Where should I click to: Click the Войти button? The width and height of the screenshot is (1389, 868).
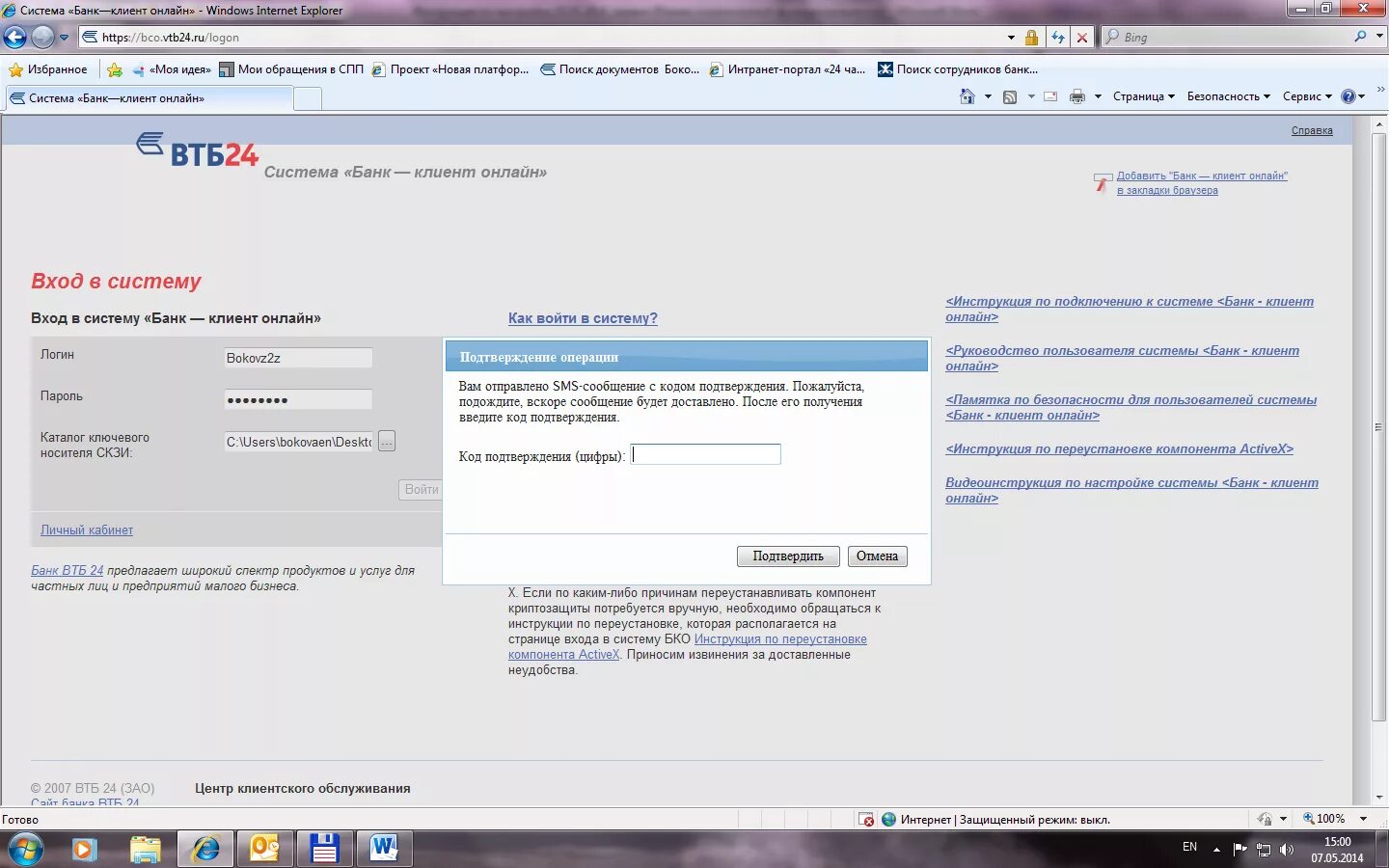pos(421,490)
